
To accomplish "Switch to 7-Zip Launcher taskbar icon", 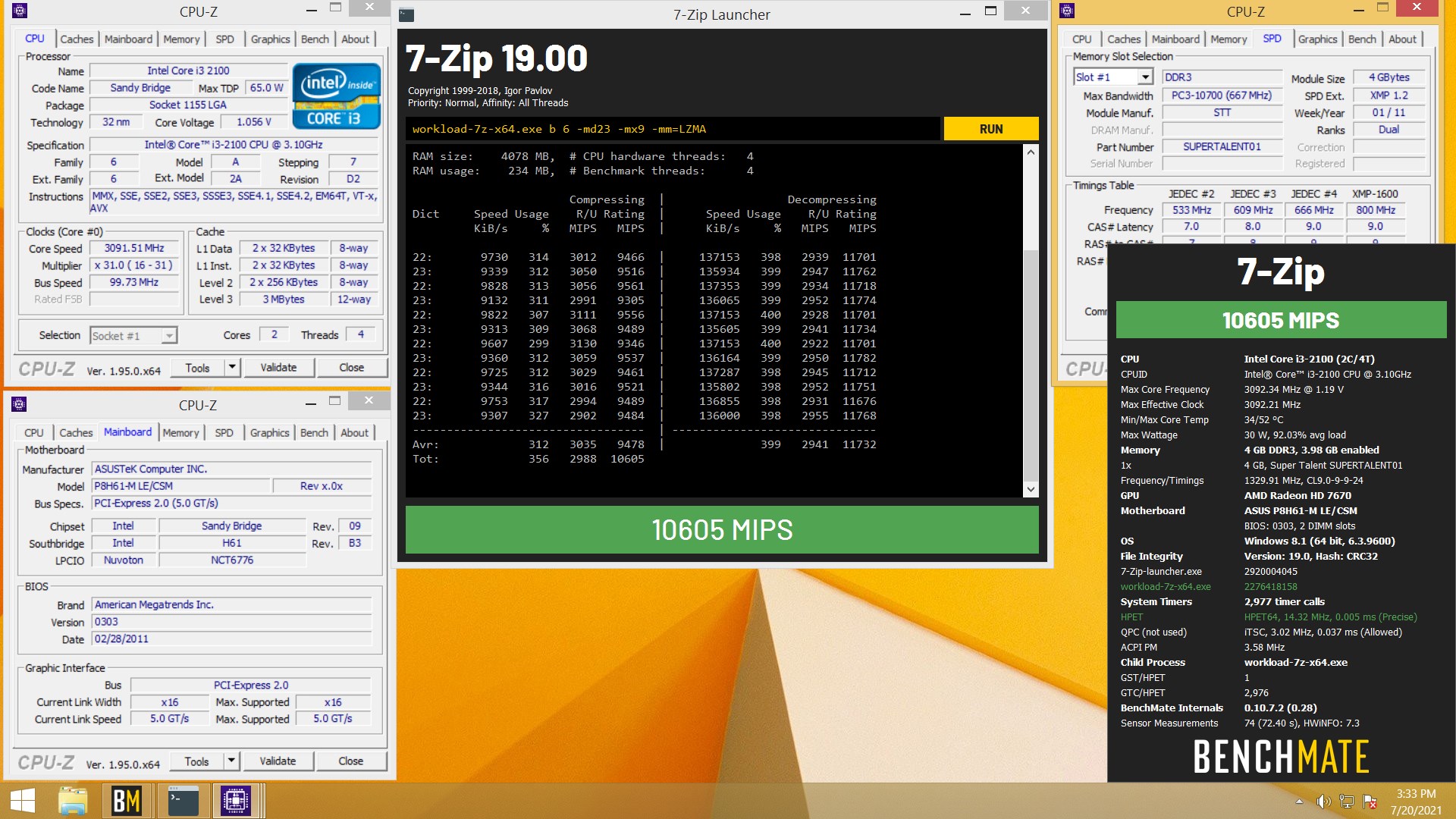I will coord(183,801).
